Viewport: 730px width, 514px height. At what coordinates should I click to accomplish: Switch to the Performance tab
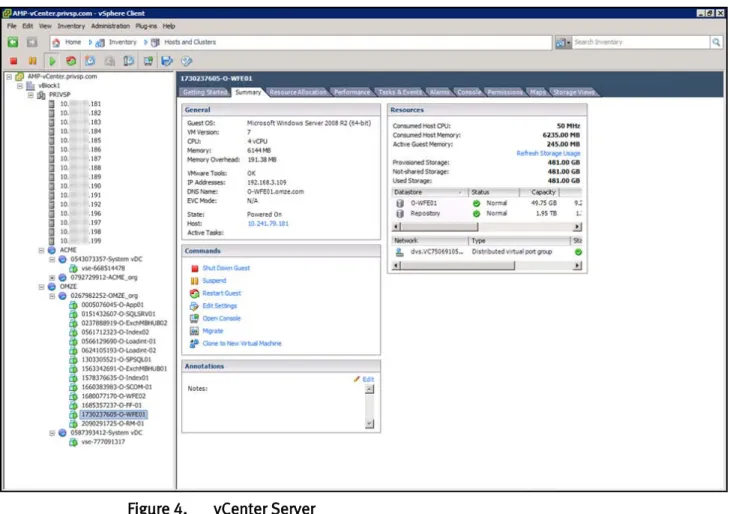point(352,92)
